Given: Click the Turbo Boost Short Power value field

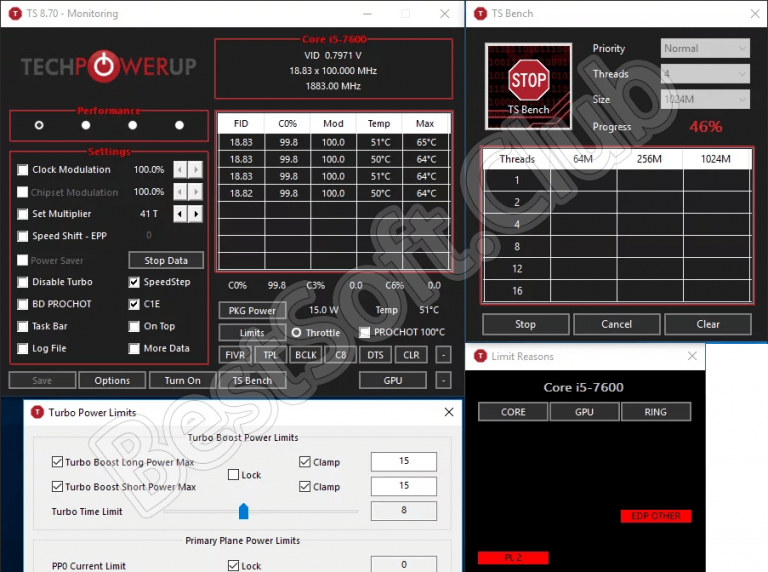Looking at the screenshot, I should [404, 486].
